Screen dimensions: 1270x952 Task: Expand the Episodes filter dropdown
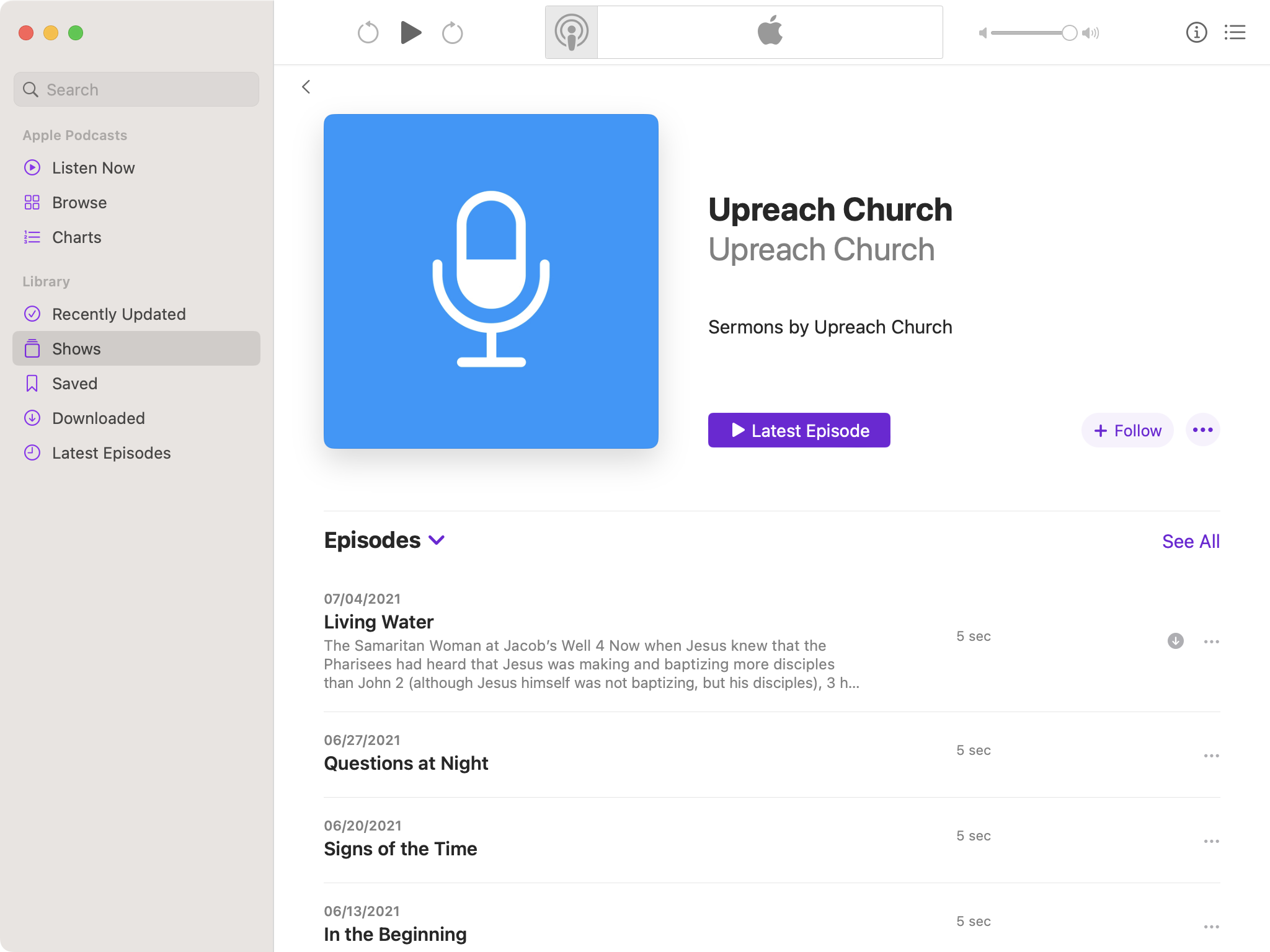[437, 540]
